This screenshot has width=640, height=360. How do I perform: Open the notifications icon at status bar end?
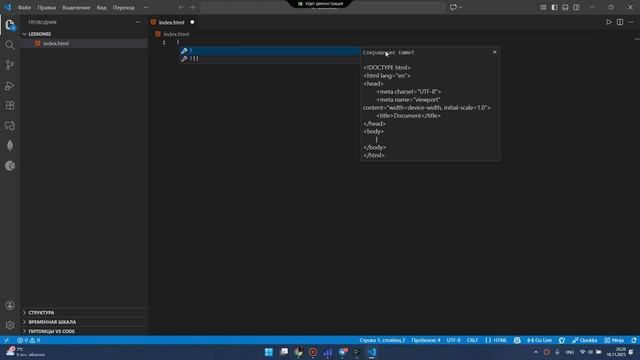[633, 340]
